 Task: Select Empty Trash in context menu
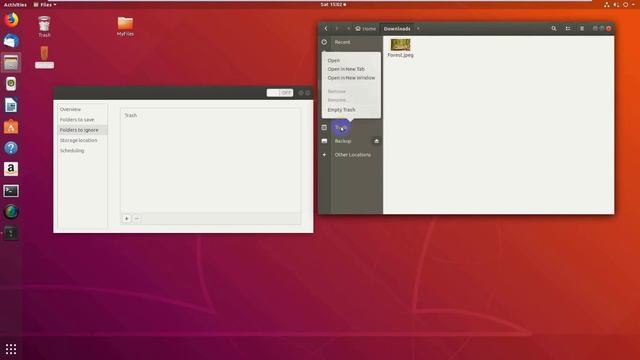[341, 110]
